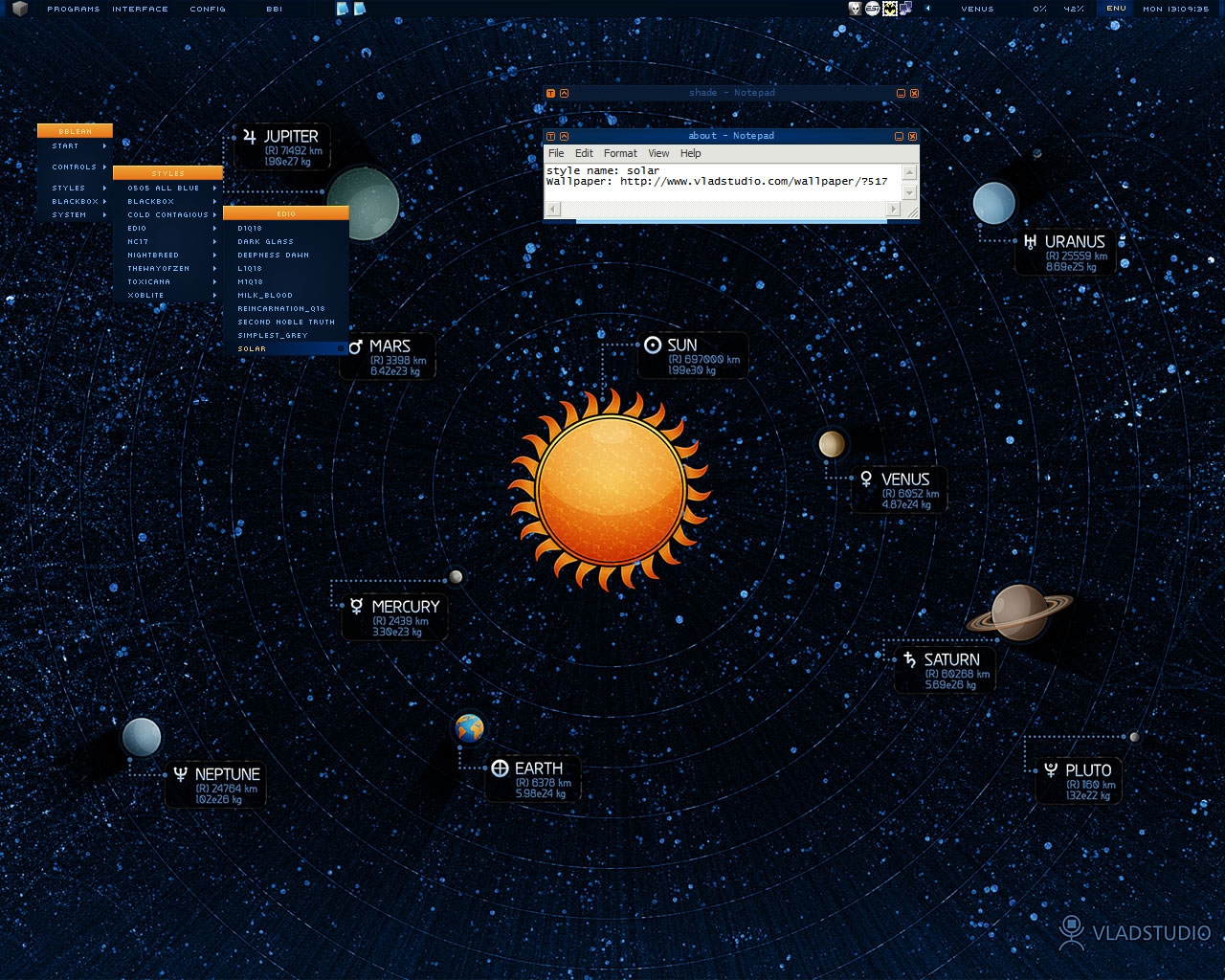Apply the M1Q18 style
Screen dimensions: 1225x980
pos(286,282)
